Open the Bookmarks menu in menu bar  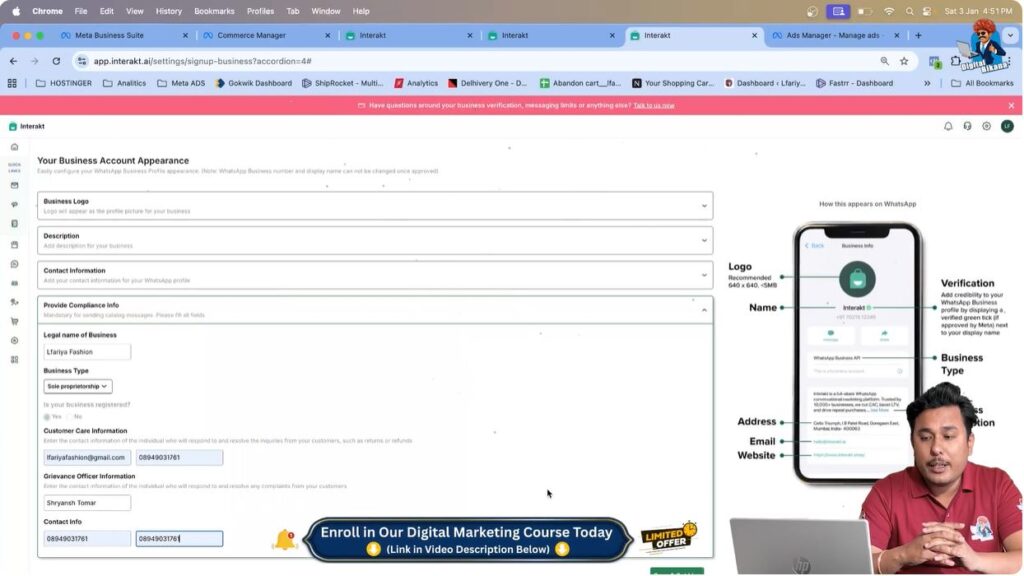214,11
